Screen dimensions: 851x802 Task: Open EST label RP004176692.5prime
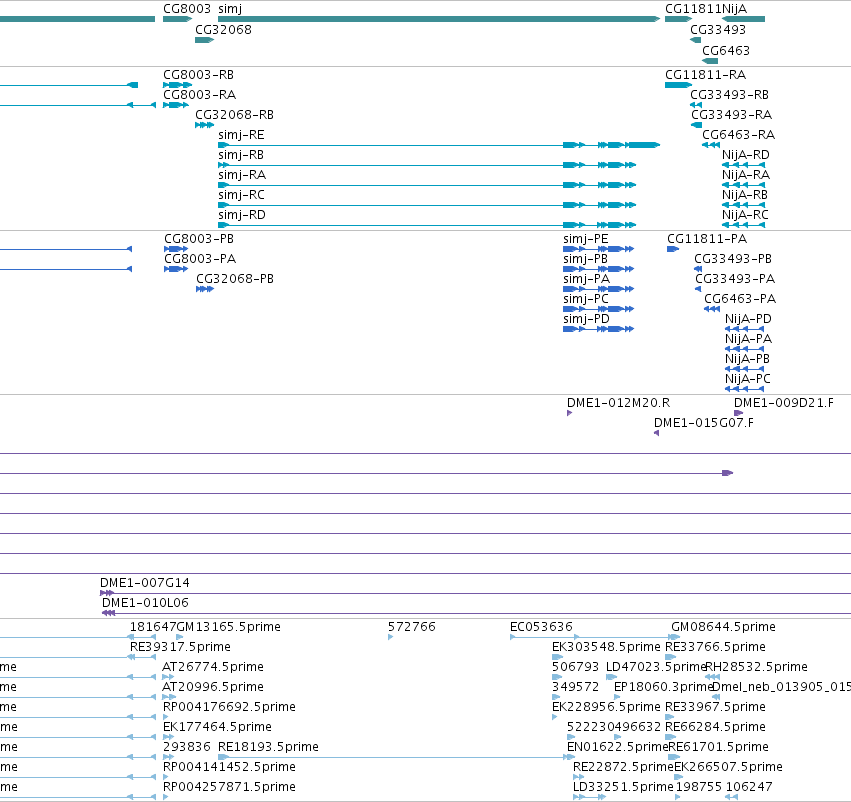pyautogui.click(x=229, y=708)
